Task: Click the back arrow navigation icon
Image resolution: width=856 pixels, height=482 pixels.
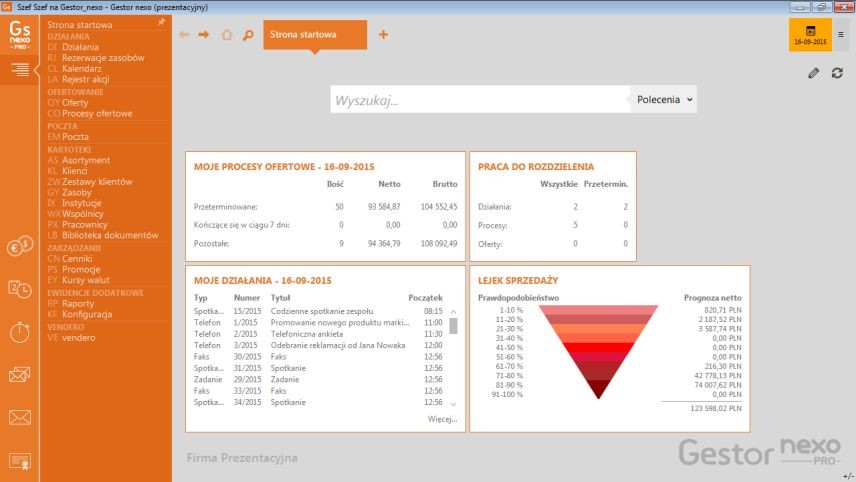Action: tap(183, 35)
